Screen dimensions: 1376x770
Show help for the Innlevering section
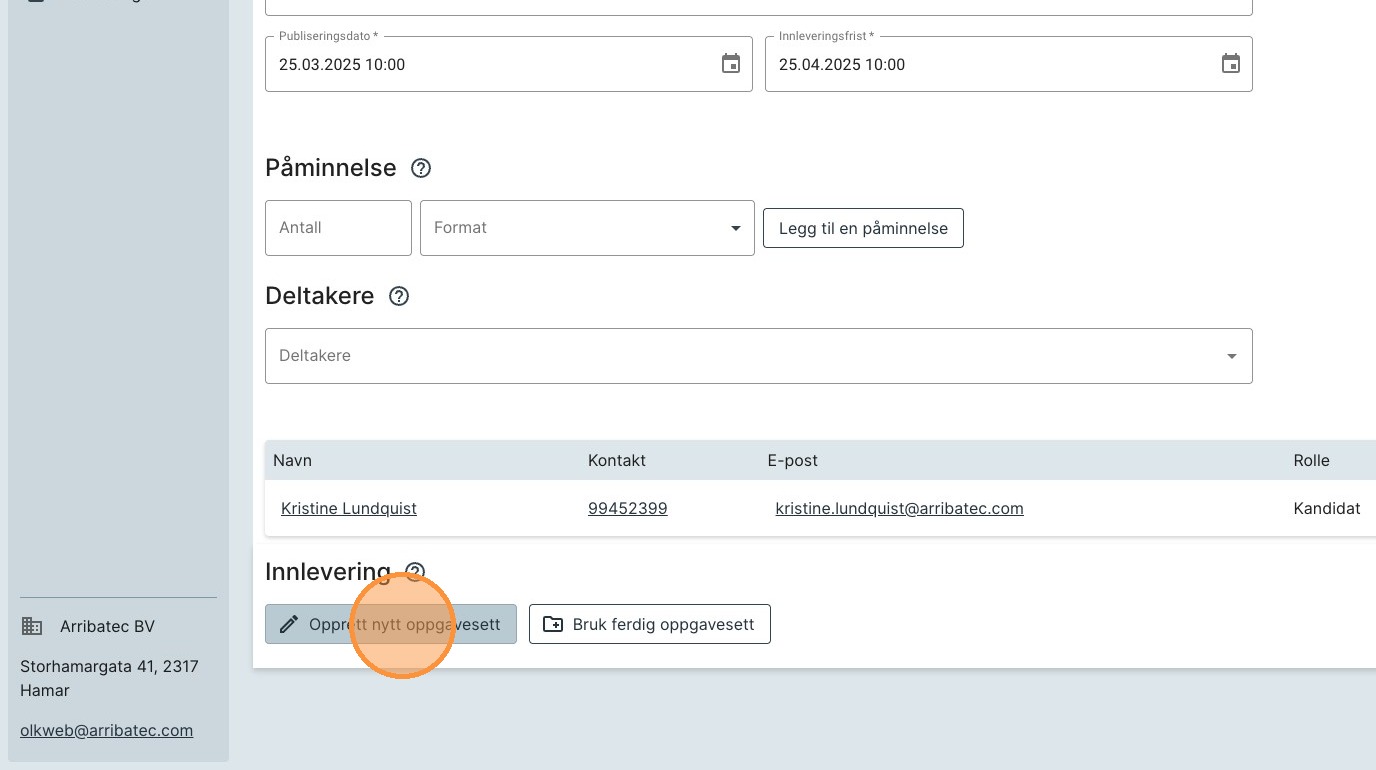(415, 572)
